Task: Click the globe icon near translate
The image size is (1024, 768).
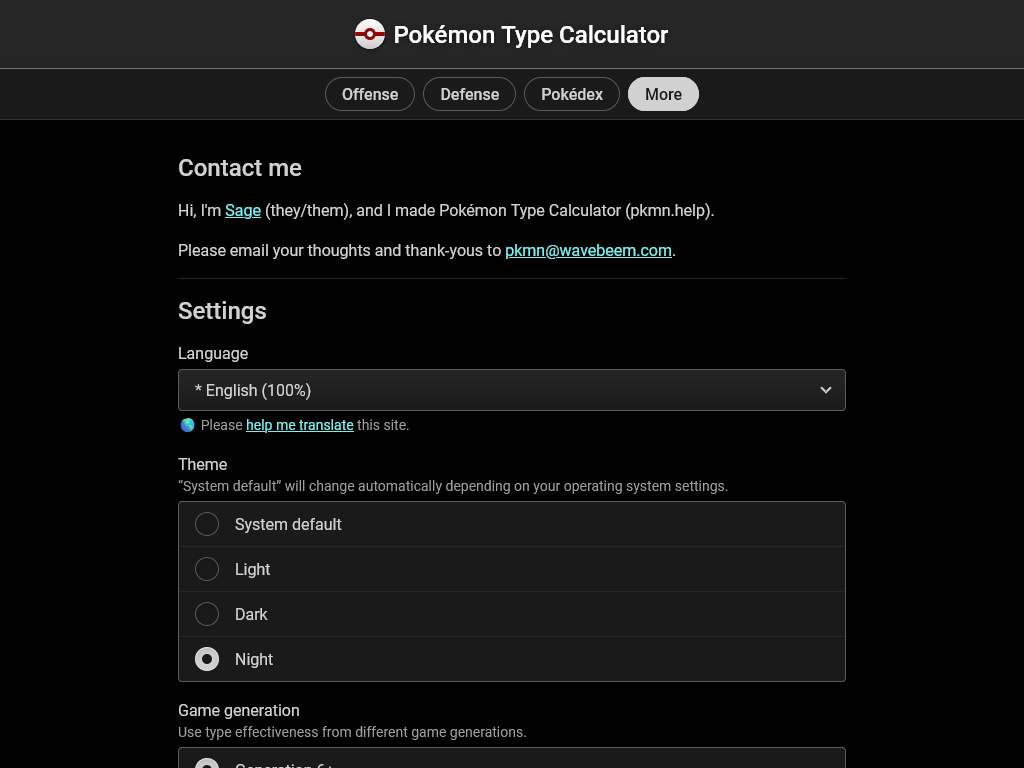Action: (187, 425)
